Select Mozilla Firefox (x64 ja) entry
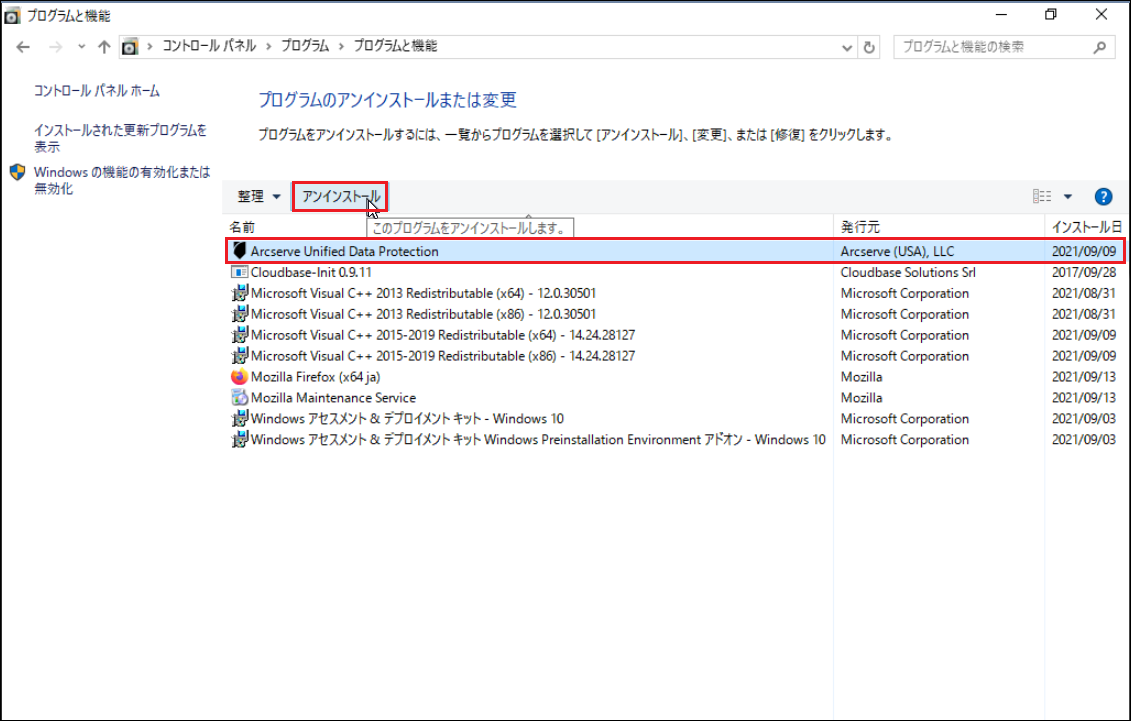 tap(315, 376)
